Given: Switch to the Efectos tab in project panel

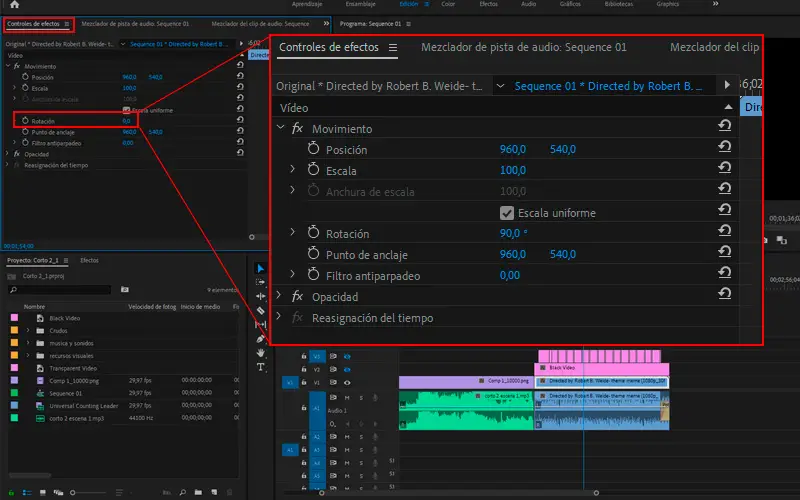Looking at the screenshot, I should (89, 260).
